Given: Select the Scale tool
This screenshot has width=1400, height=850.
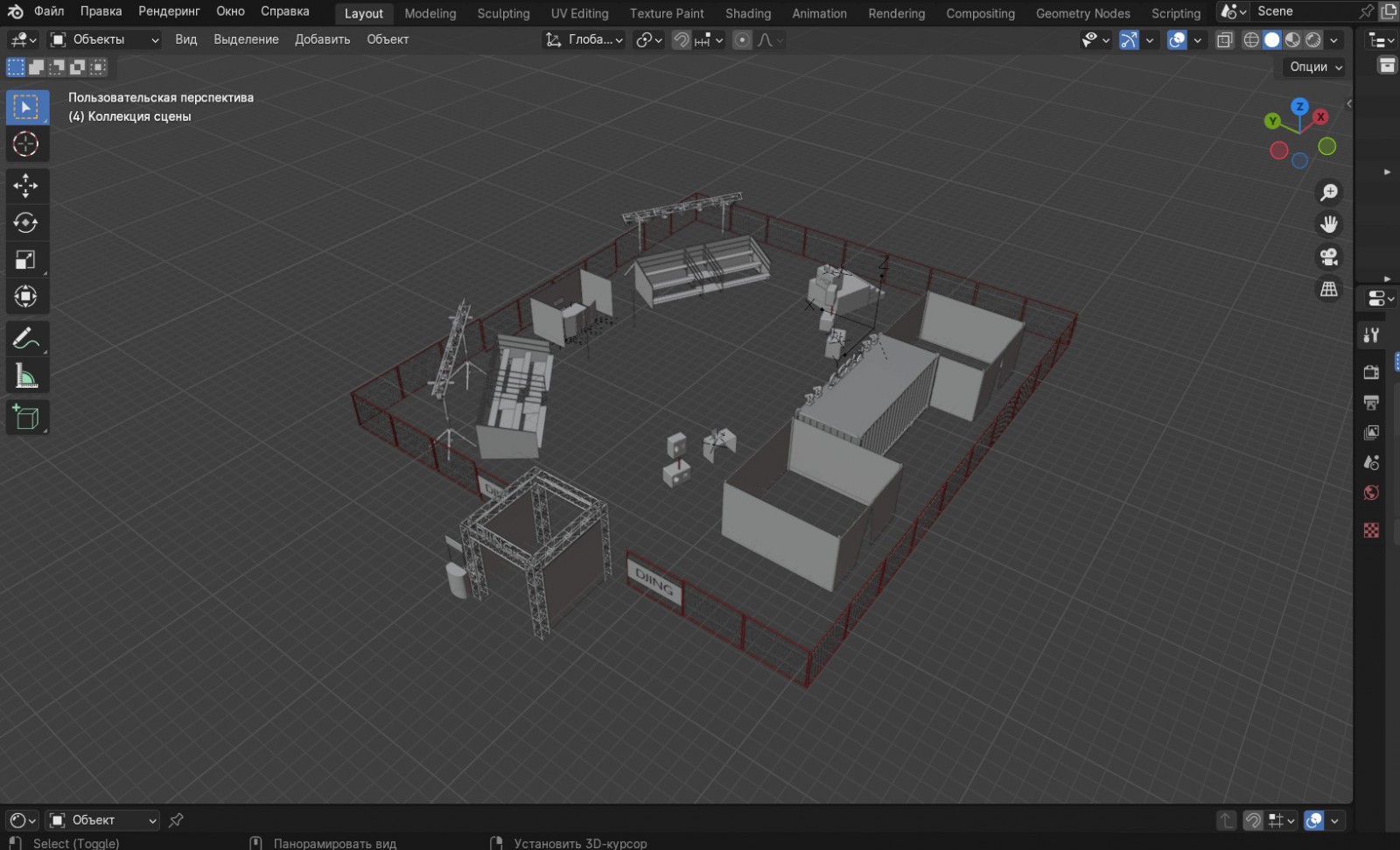Looking at the screenshot, I should pyautogui.click(x=26, y=259).
